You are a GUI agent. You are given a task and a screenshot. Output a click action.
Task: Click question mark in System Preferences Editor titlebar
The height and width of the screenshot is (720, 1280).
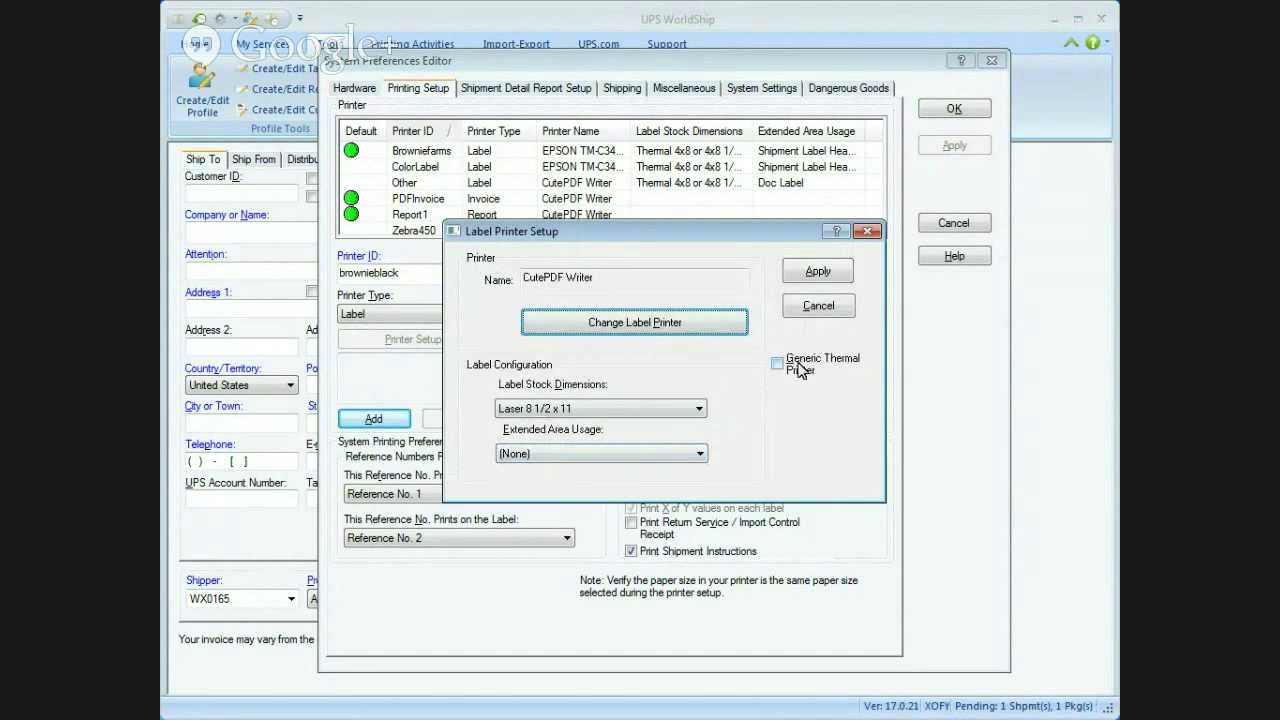961,61
